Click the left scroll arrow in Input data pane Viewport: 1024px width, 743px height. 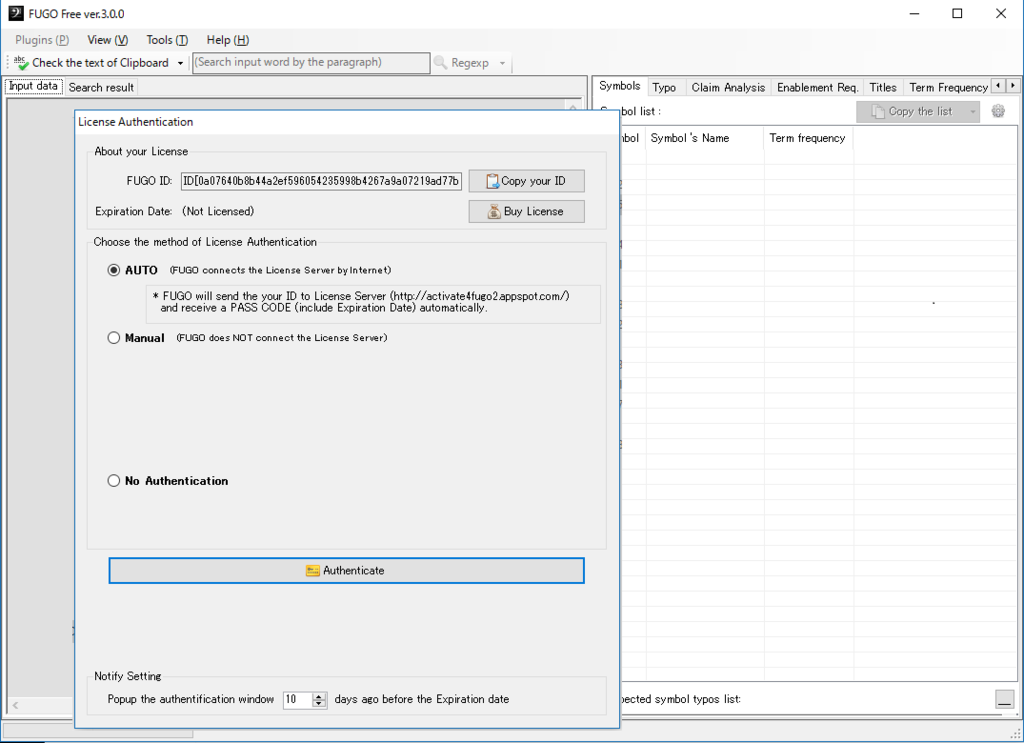click(x=15, y=705)
